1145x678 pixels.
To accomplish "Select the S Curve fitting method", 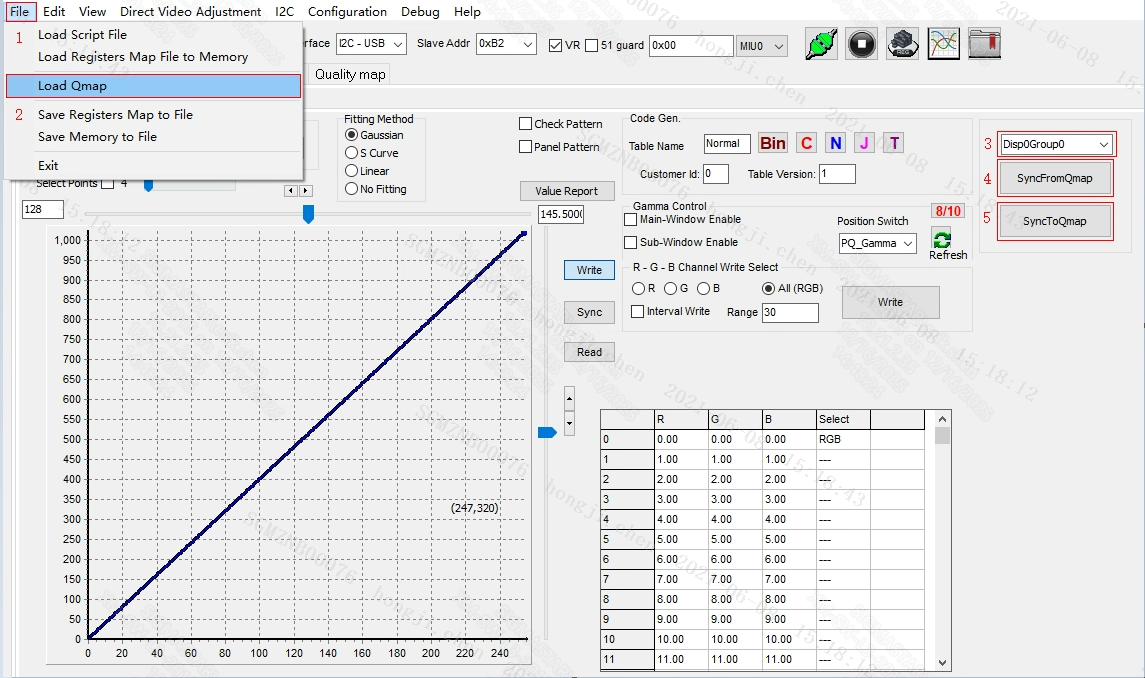I will pos(351,153).
